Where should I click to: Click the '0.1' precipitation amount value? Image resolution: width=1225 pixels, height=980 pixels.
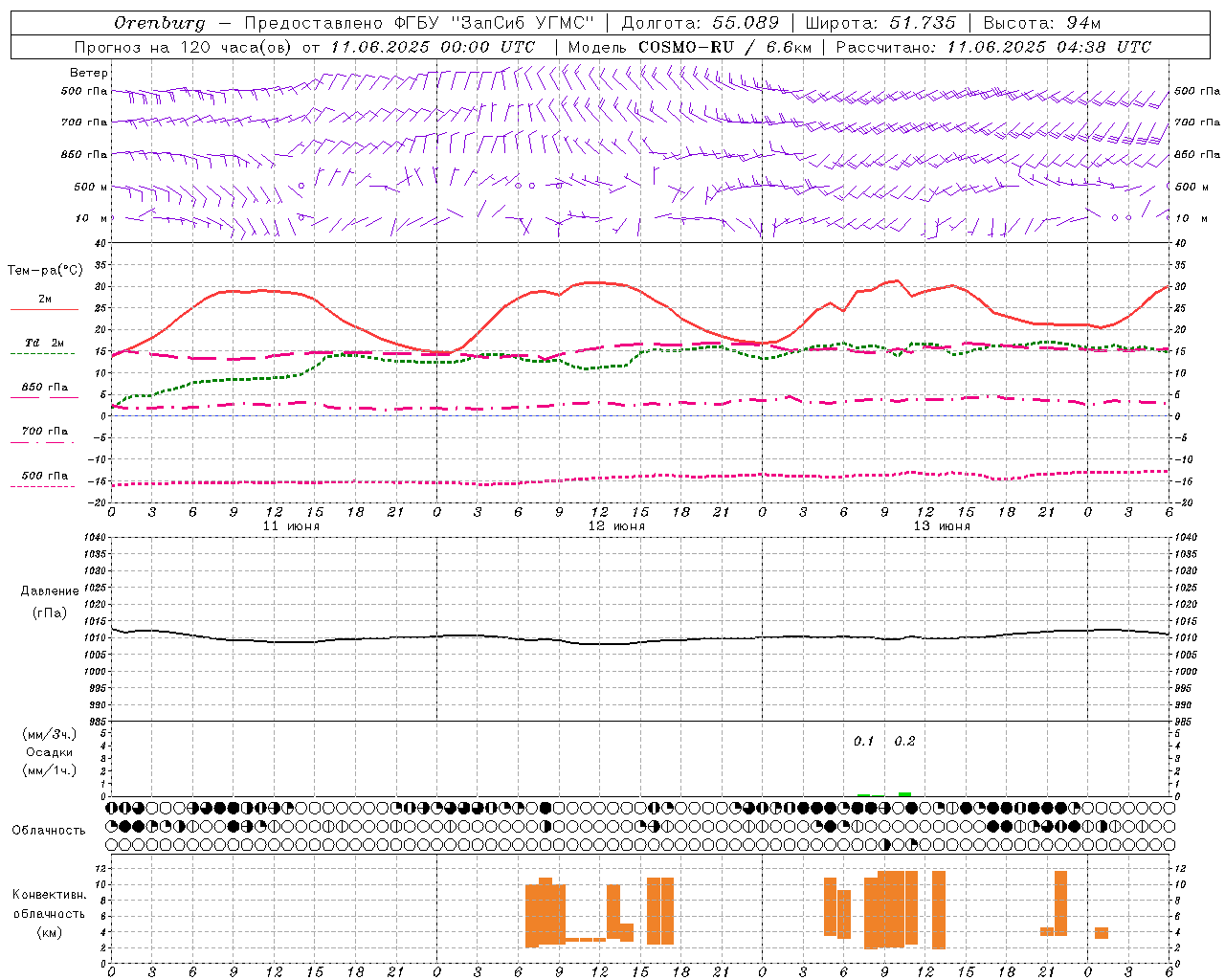[864, 741]
